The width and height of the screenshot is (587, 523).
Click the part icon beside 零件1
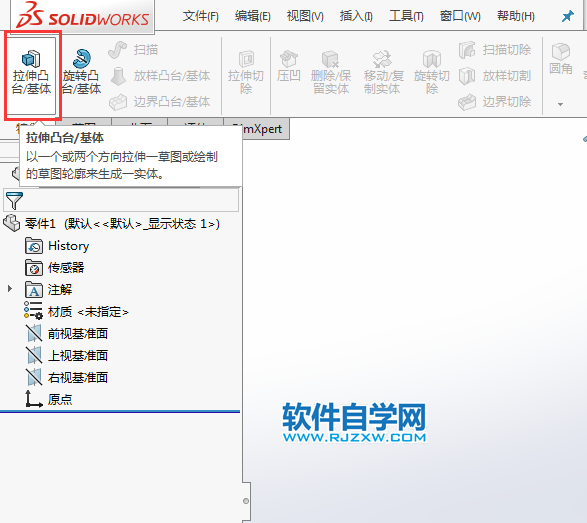point(12,223)
